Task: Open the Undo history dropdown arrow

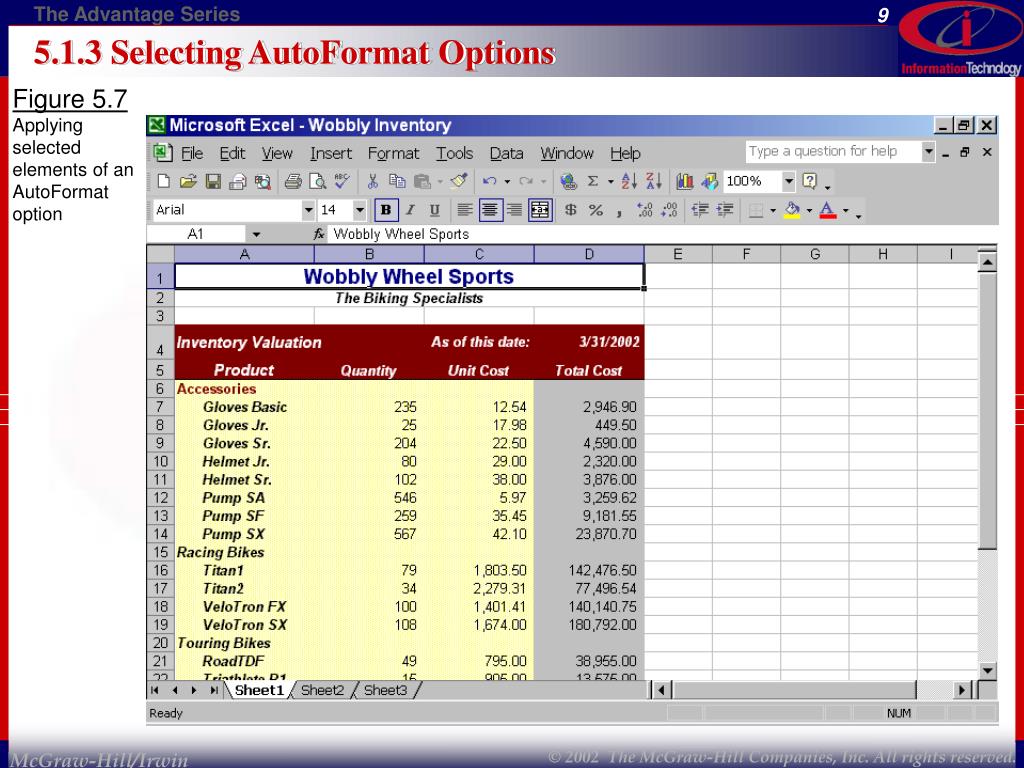Action: [x=507, y=182]
